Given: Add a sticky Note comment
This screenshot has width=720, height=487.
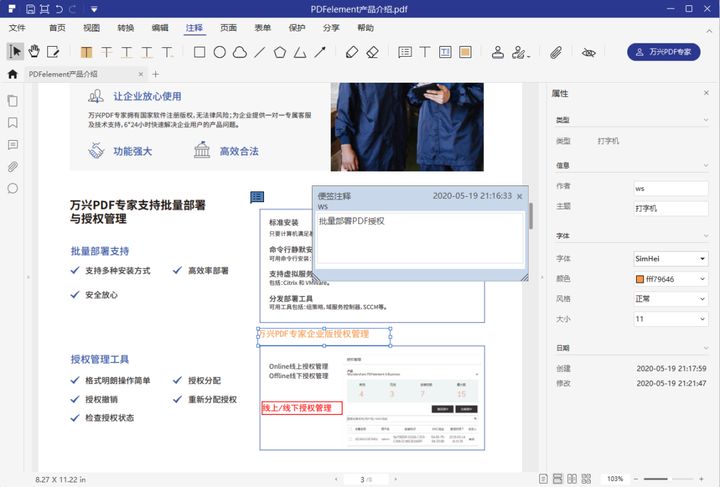Looking at the screenshot, I should pyautogui.click(x=405, y=52).
